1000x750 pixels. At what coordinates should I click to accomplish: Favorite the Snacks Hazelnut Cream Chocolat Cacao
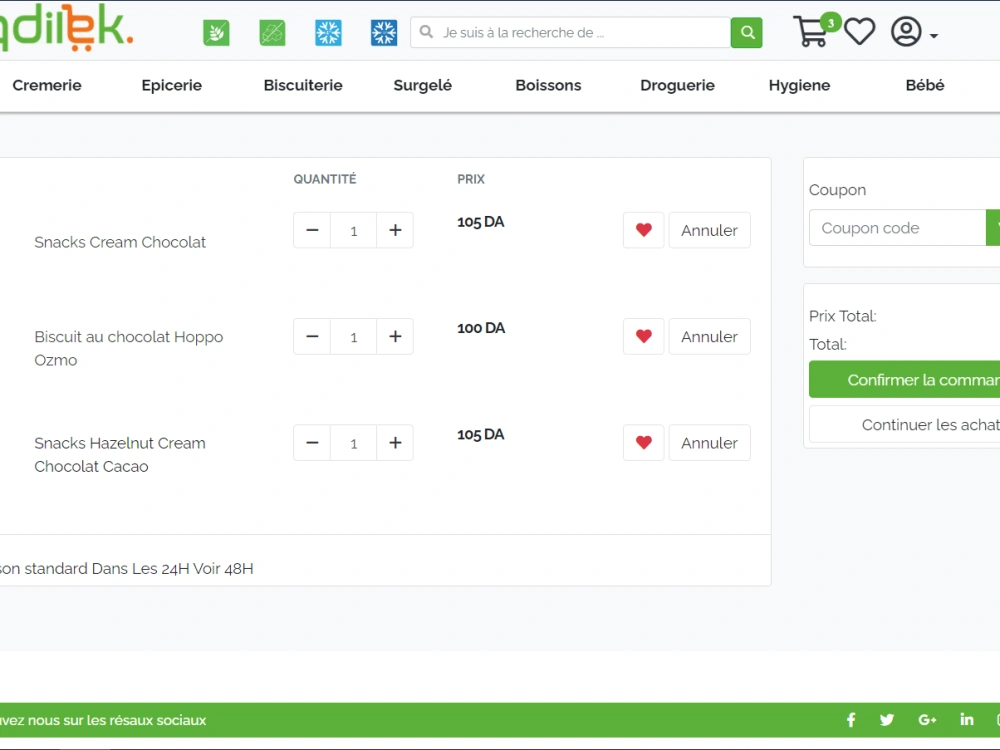click(643, 442)
